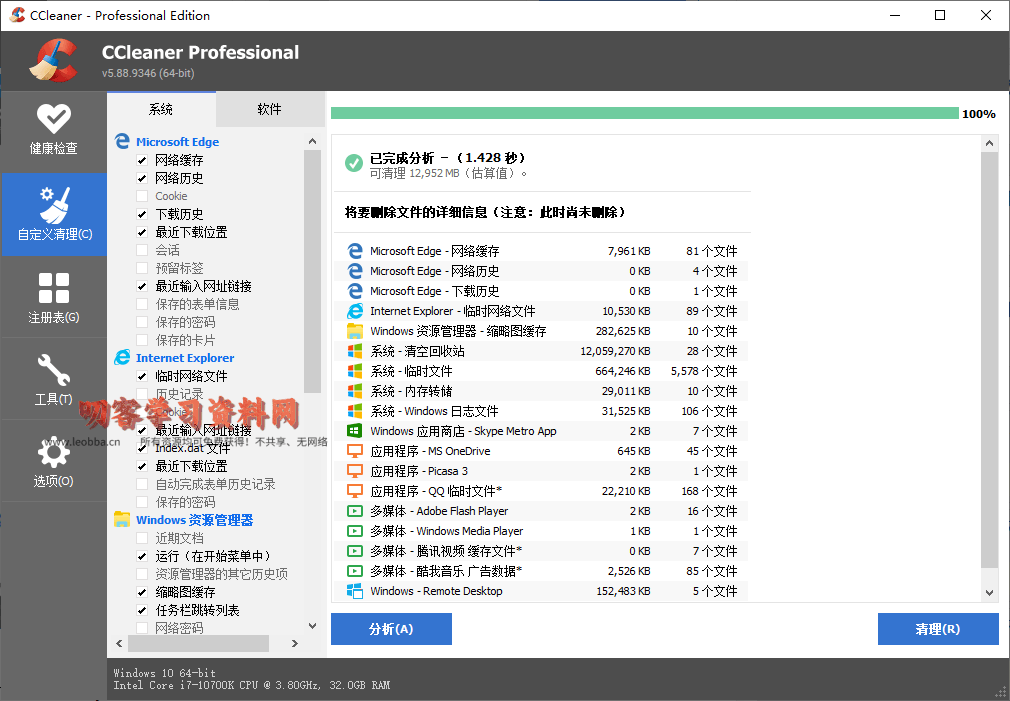Open the 健康检查 panel in the sidebar
This screenshot has width=1010, height=701.
(x=54, y=130)
